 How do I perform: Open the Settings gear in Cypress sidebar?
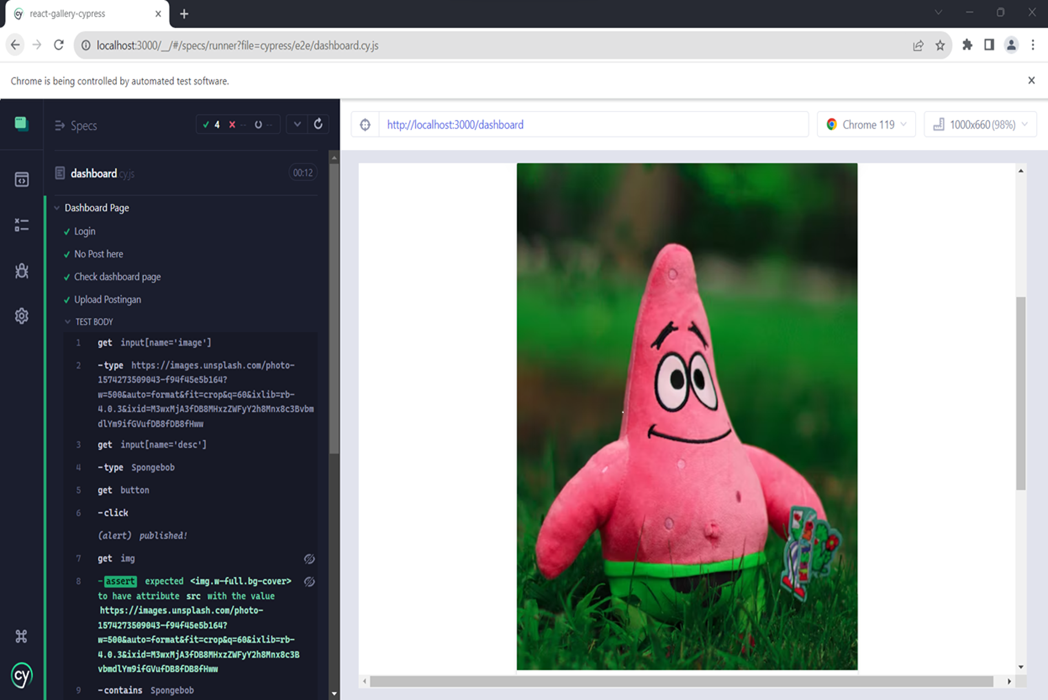21,316
